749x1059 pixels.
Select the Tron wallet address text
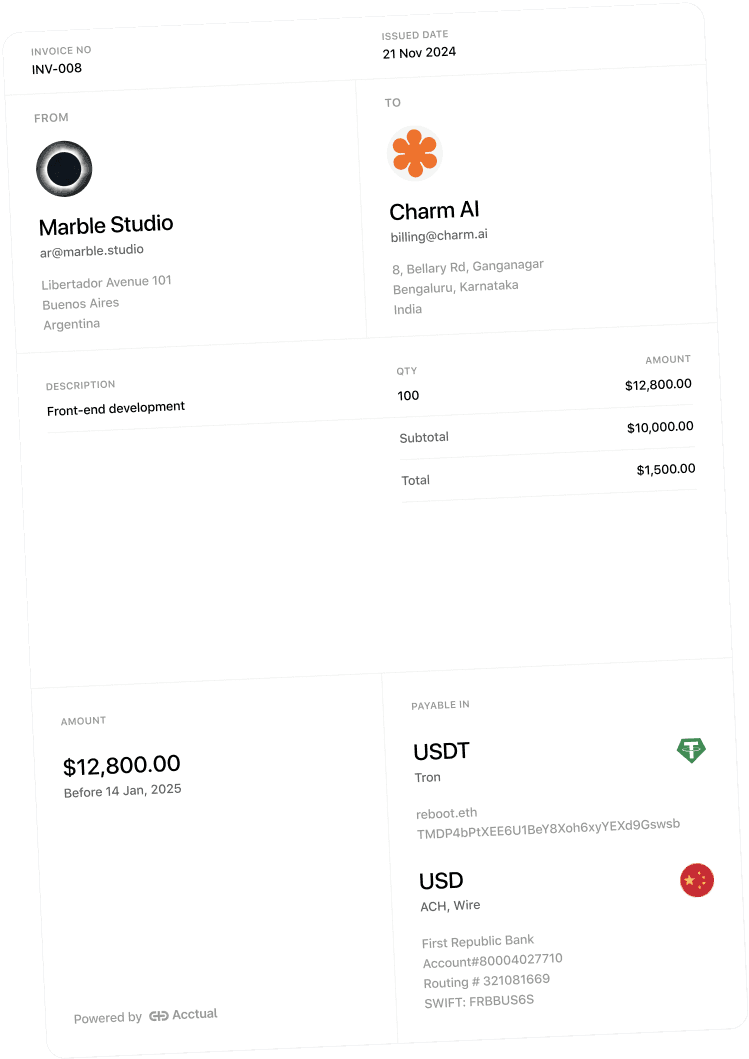tap(548, 829)
